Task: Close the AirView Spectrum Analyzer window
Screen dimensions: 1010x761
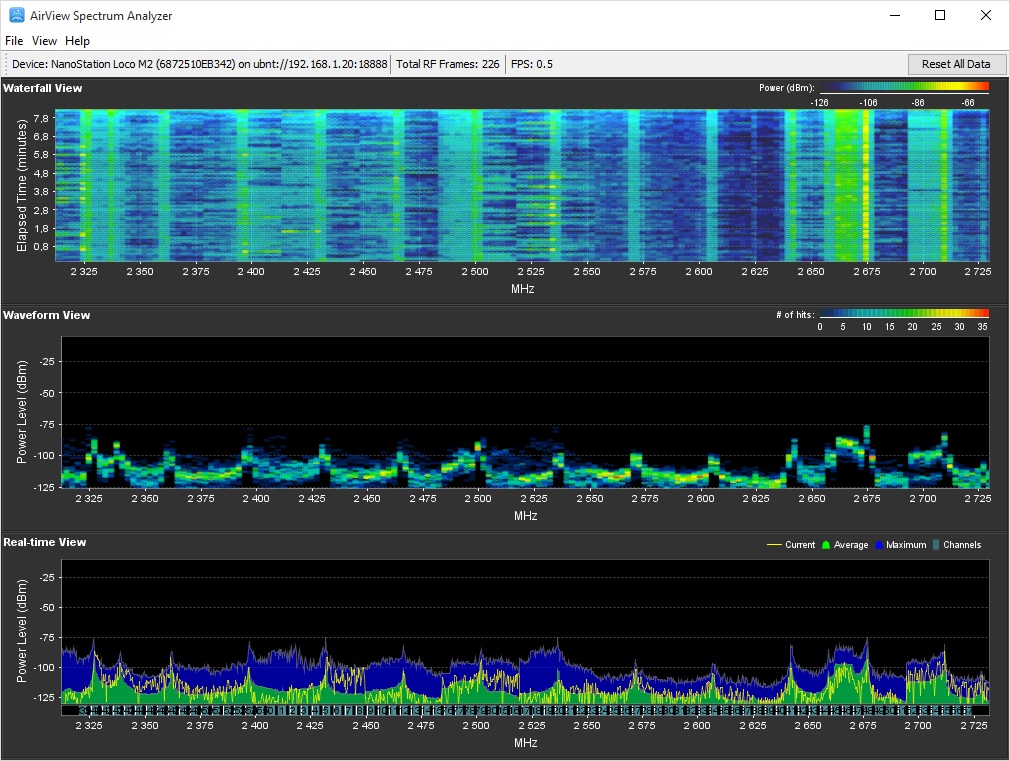Action: point(986,15)
